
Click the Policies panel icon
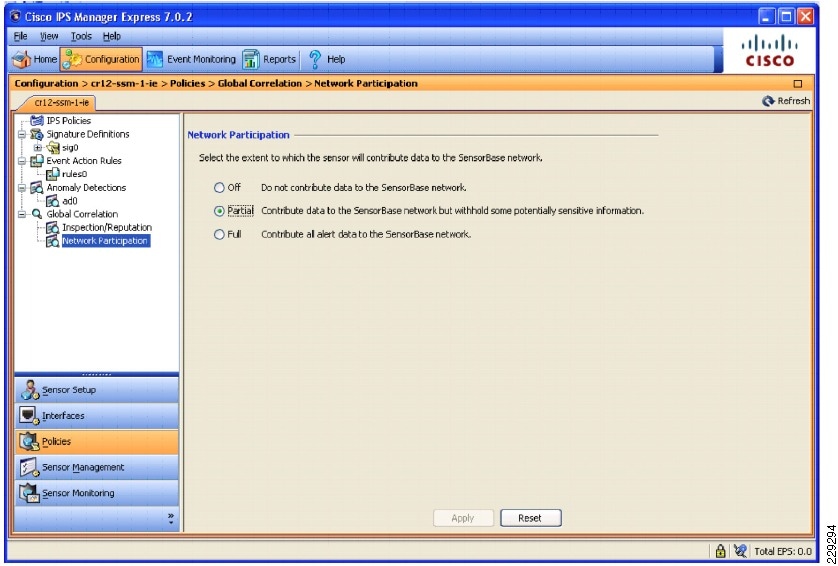[x=29, y=441]
